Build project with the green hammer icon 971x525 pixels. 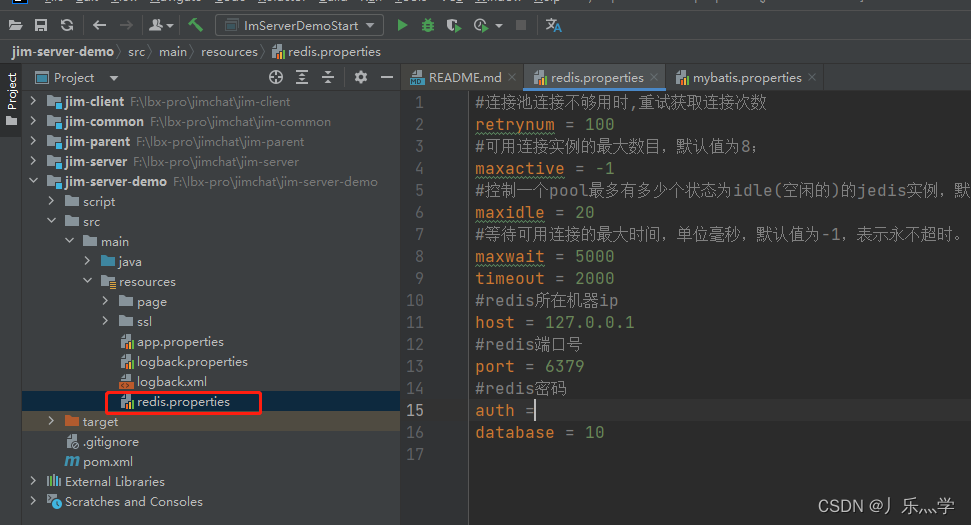click(x=196, y=25)
